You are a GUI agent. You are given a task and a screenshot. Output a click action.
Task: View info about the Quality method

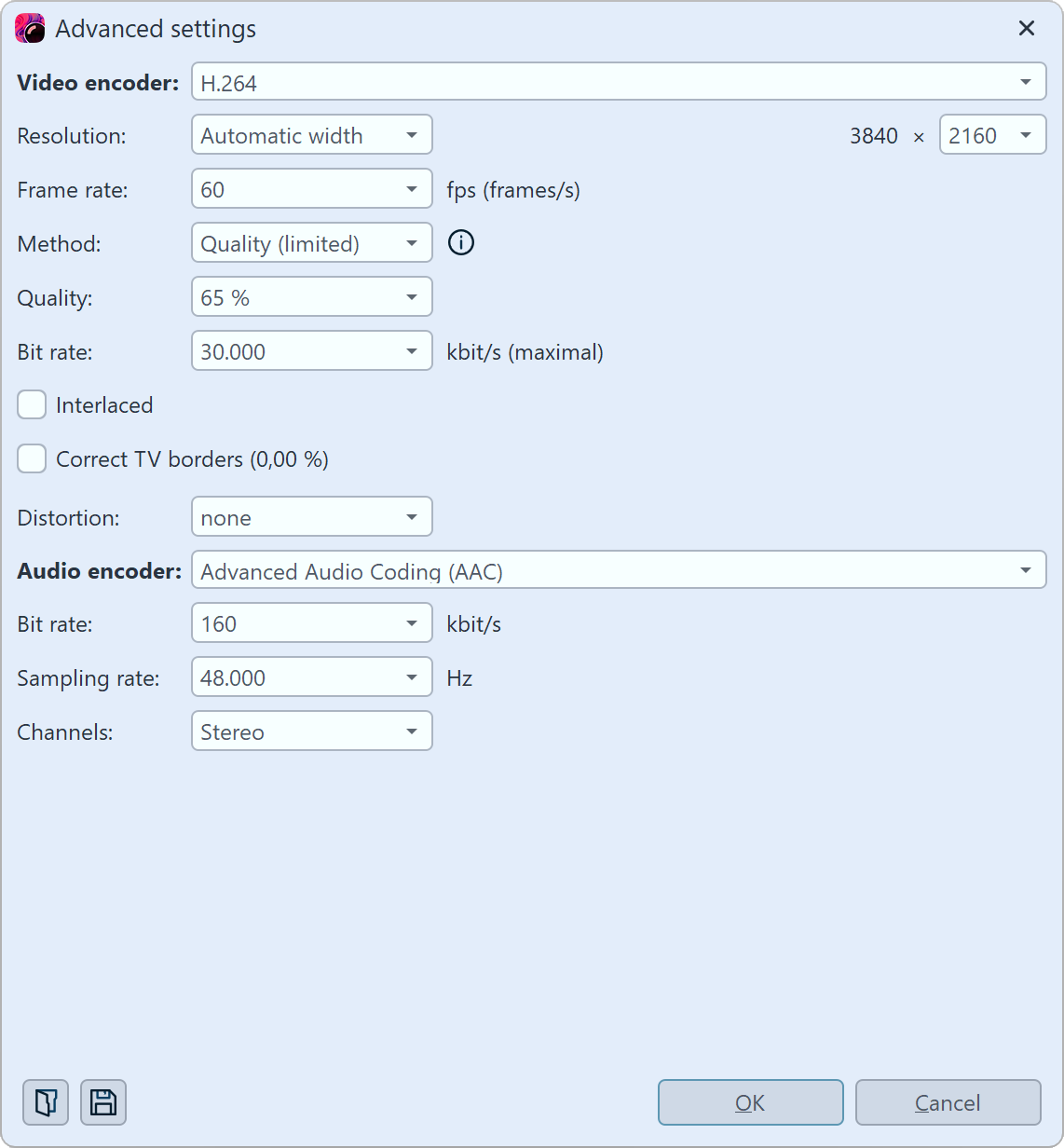pyautogui.click(x=459, y=242)
